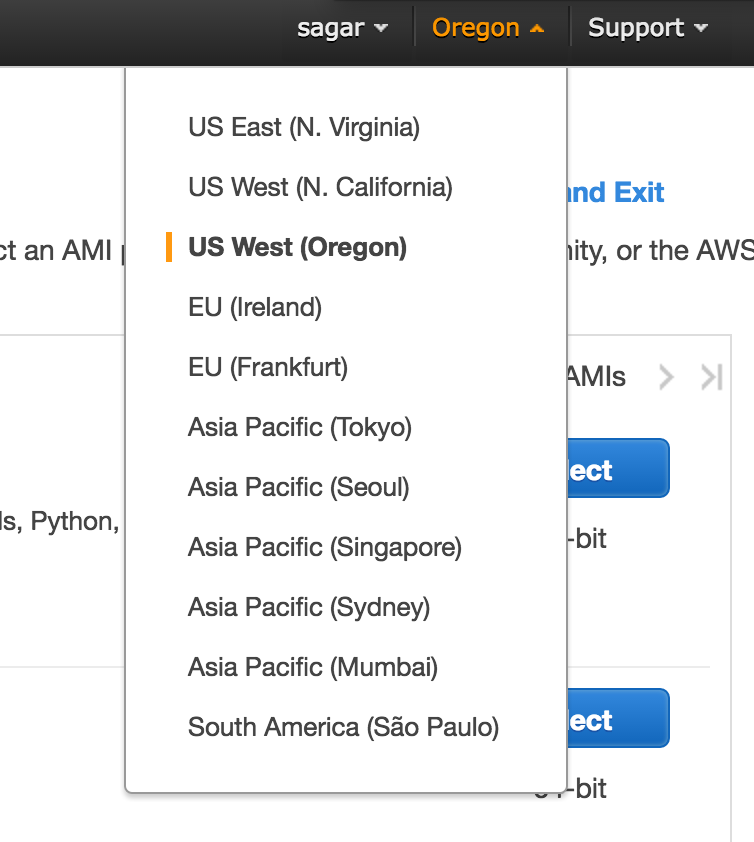Switch to US West (N. California) region
754x842 pixels.
319,187
